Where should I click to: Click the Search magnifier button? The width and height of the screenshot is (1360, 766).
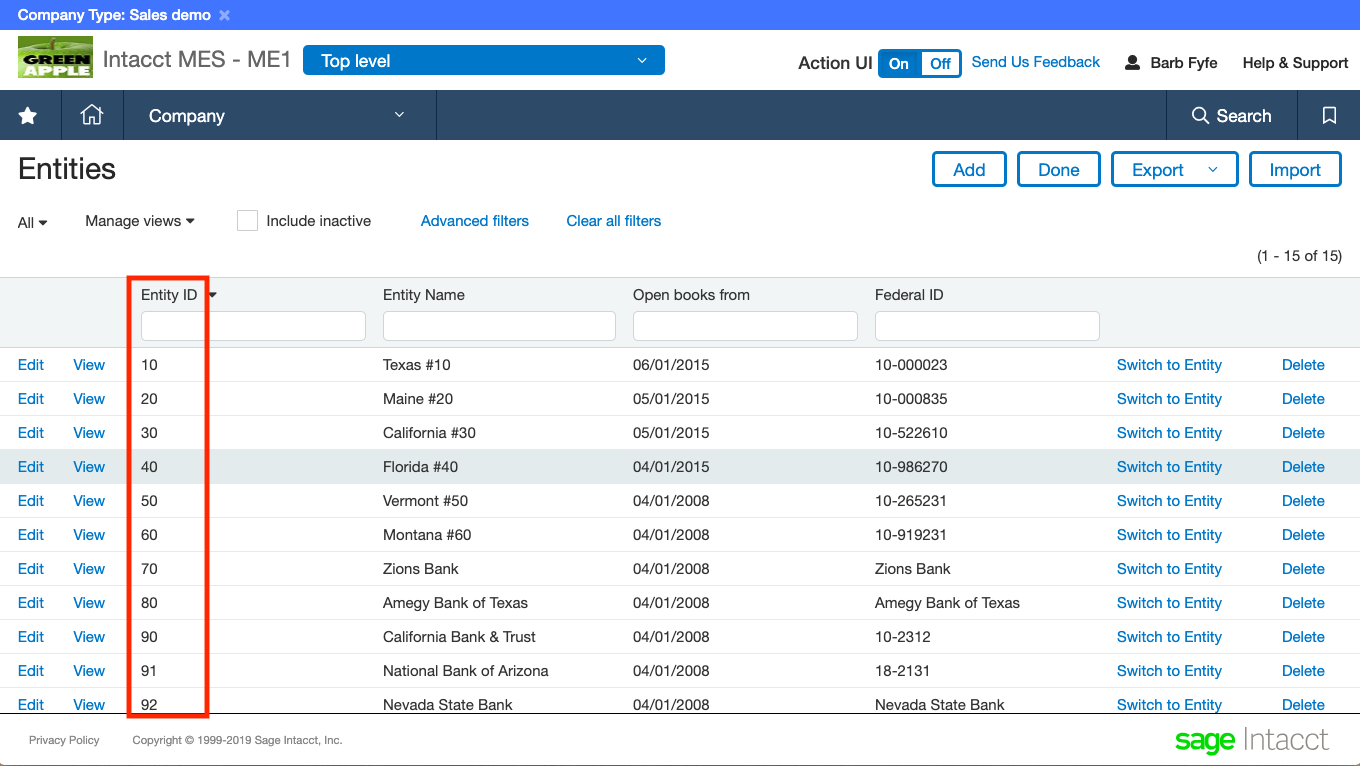pyautogui.click(x=1232, y=116)
